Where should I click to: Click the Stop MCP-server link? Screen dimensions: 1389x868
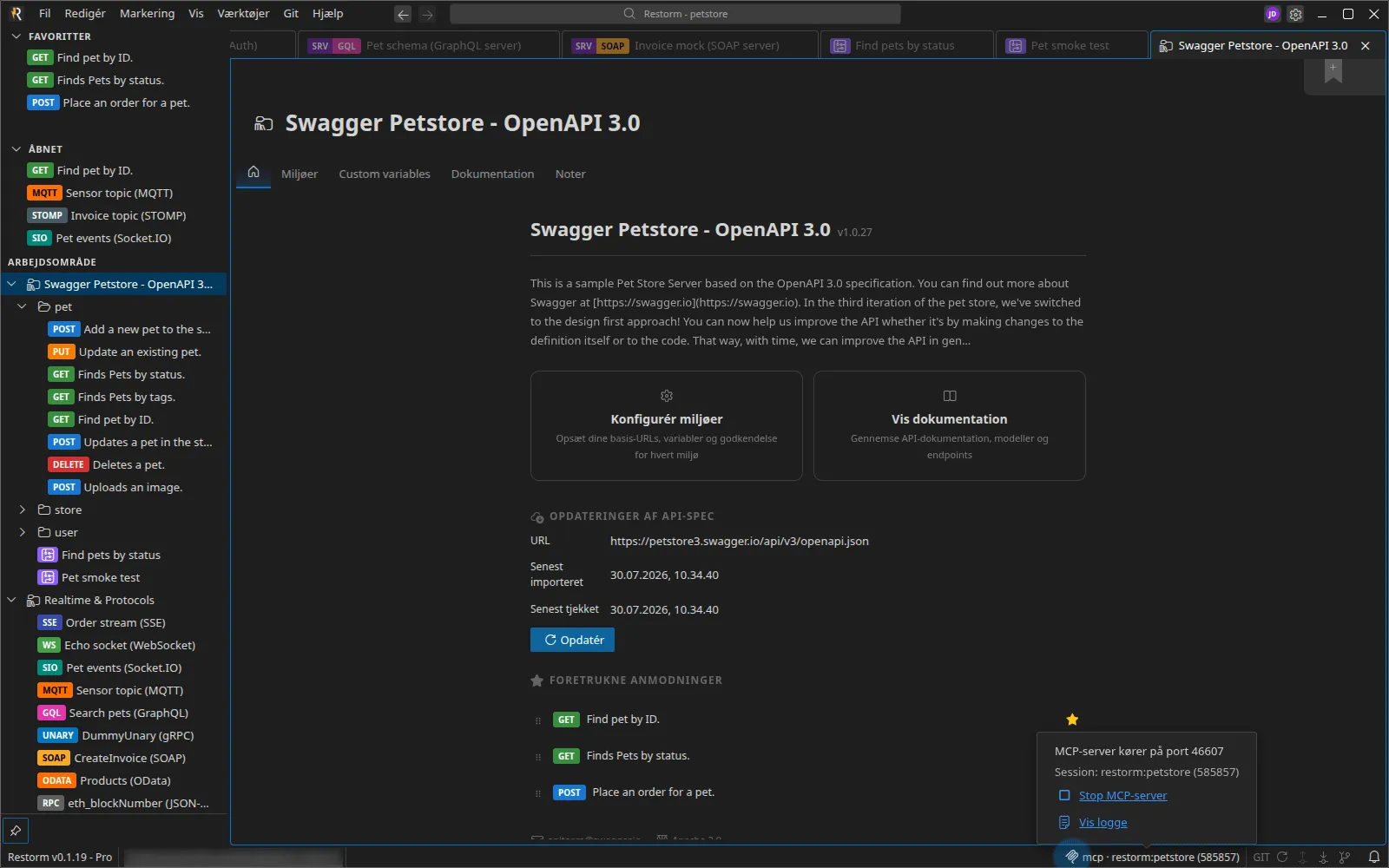1122,795
